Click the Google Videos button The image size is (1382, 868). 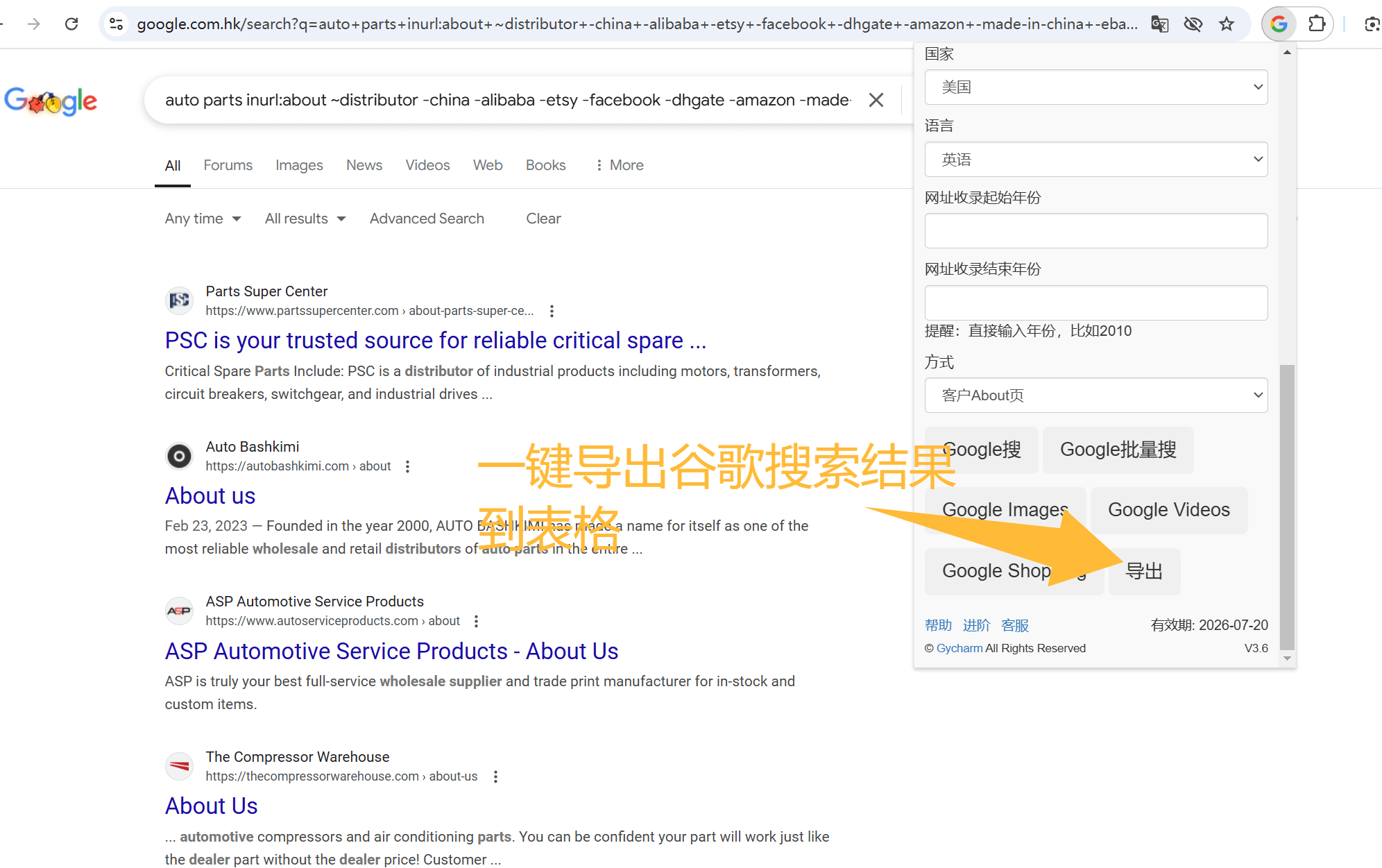pos(1169,510)
